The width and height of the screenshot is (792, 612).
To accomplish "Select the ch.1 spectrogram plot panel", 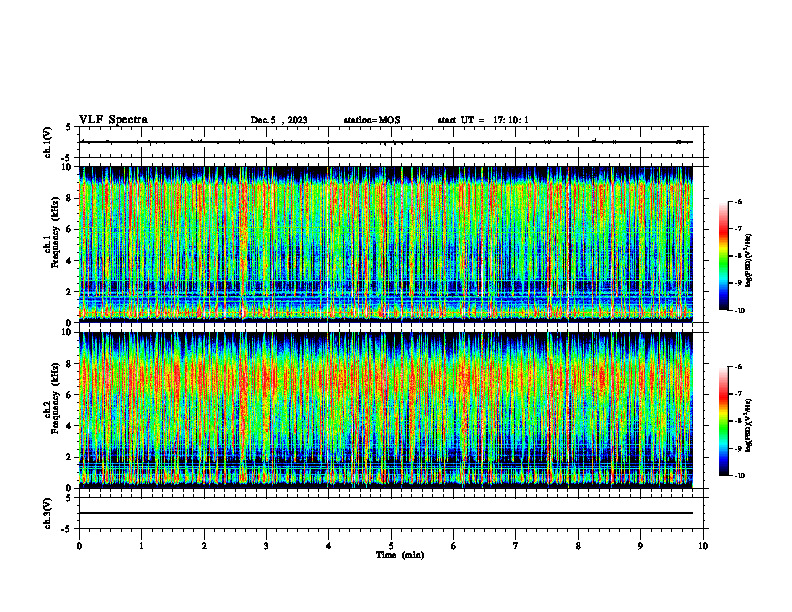I will pos(386,244).
